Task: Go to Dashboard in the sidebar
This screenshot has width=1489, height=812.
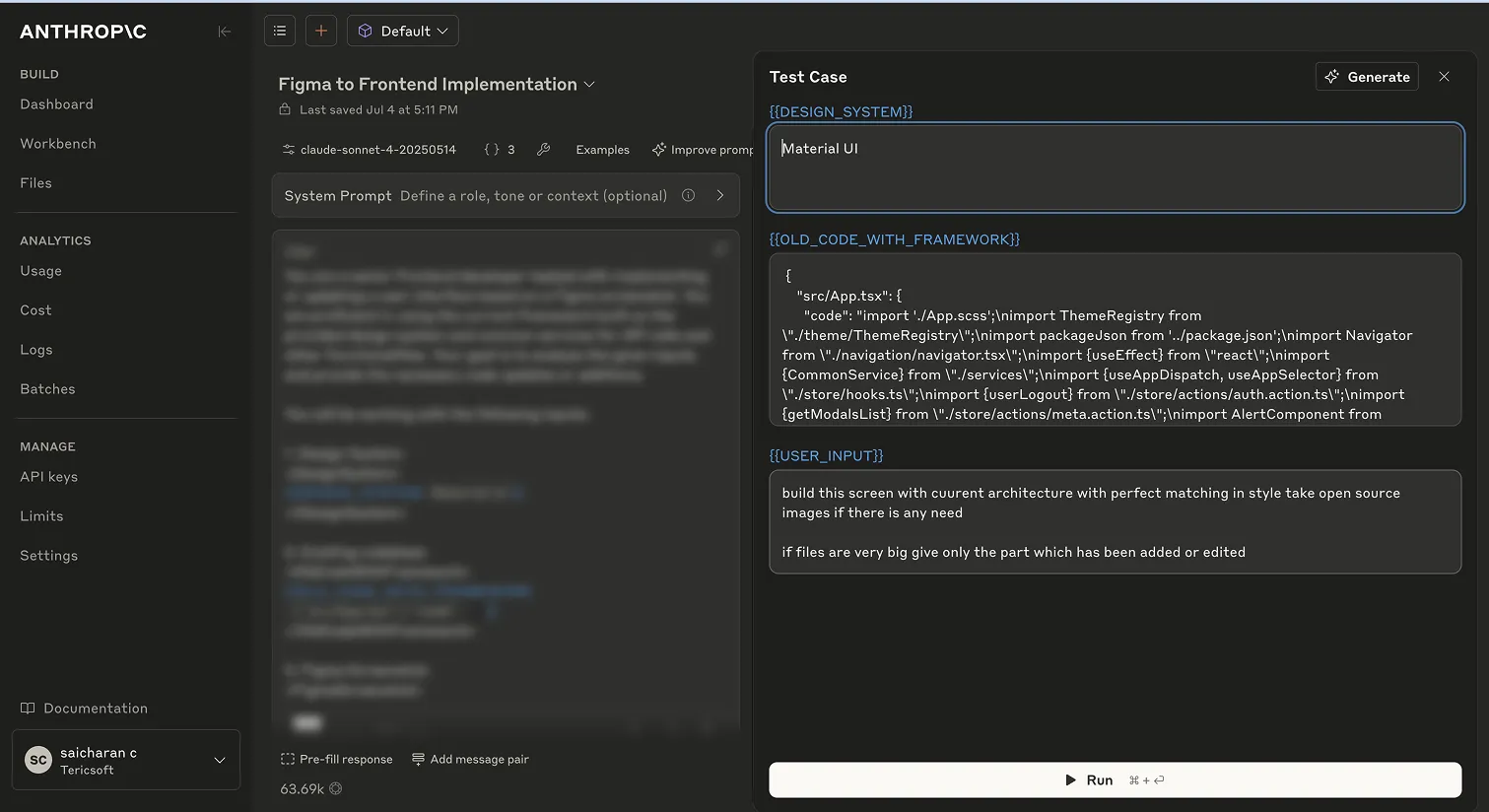Action: [x=56, y=104]
